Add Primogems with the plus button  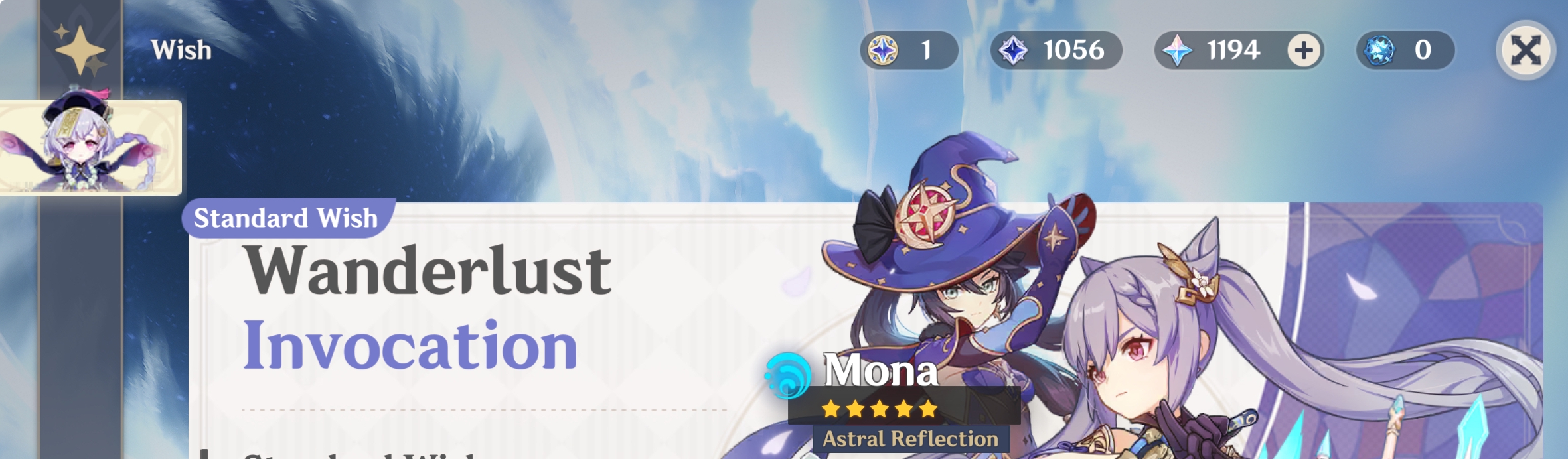click(x=1304, y=50)
